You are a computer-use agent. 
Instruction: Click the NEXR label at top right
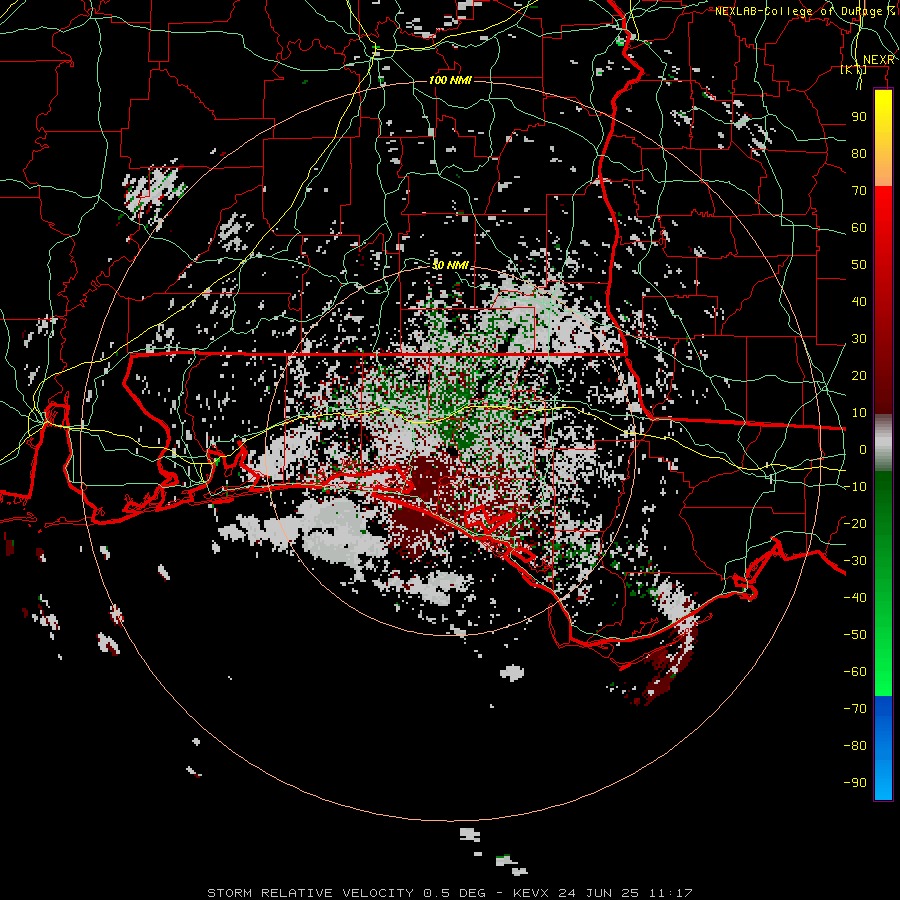click(879, 60)
